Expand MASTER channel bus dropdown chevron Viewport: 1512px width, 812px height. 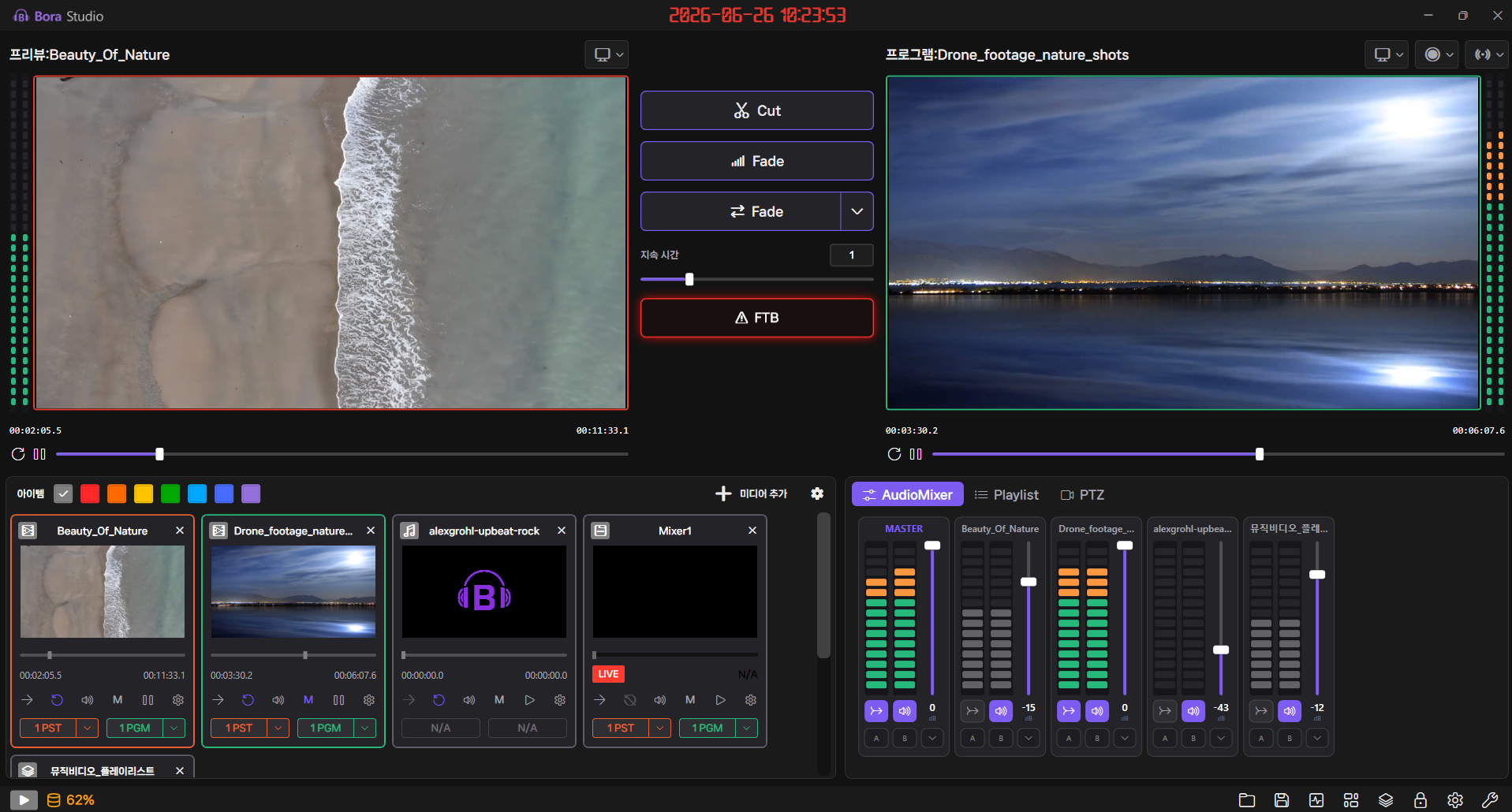point(933,738)
